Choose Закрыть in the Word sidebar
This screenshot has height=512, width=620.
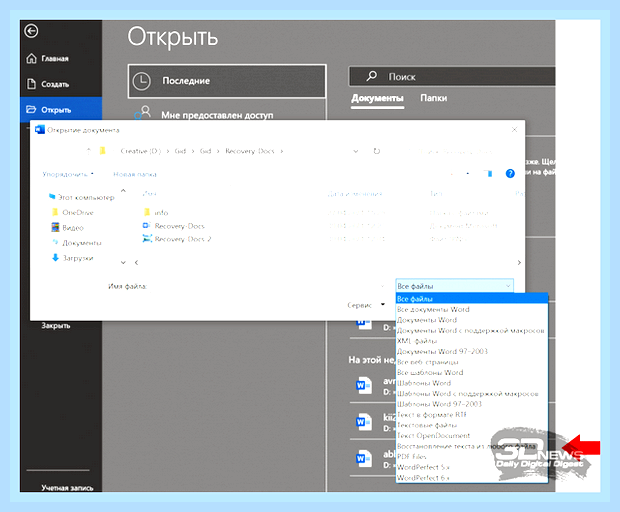tap(56, 326)
